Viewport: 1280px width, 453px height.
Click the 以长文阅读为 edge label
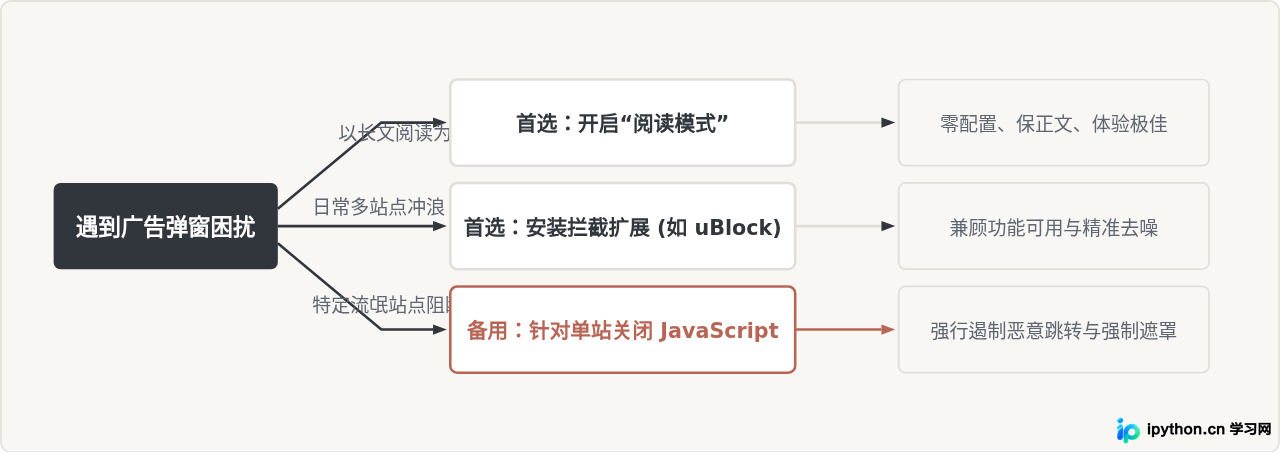[x=394, y=133]
